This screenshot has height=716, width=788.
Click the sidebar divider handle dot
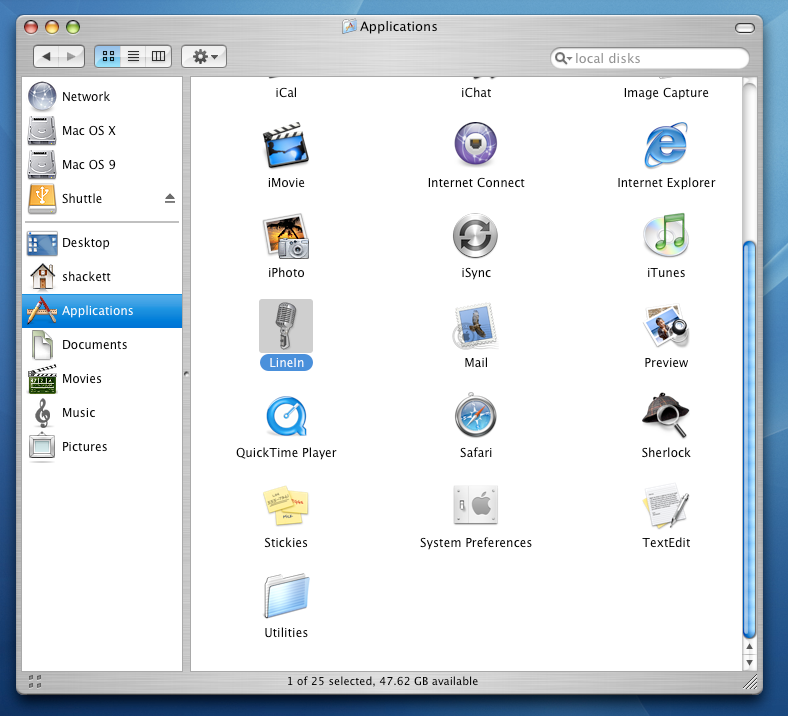pos(186,374)
